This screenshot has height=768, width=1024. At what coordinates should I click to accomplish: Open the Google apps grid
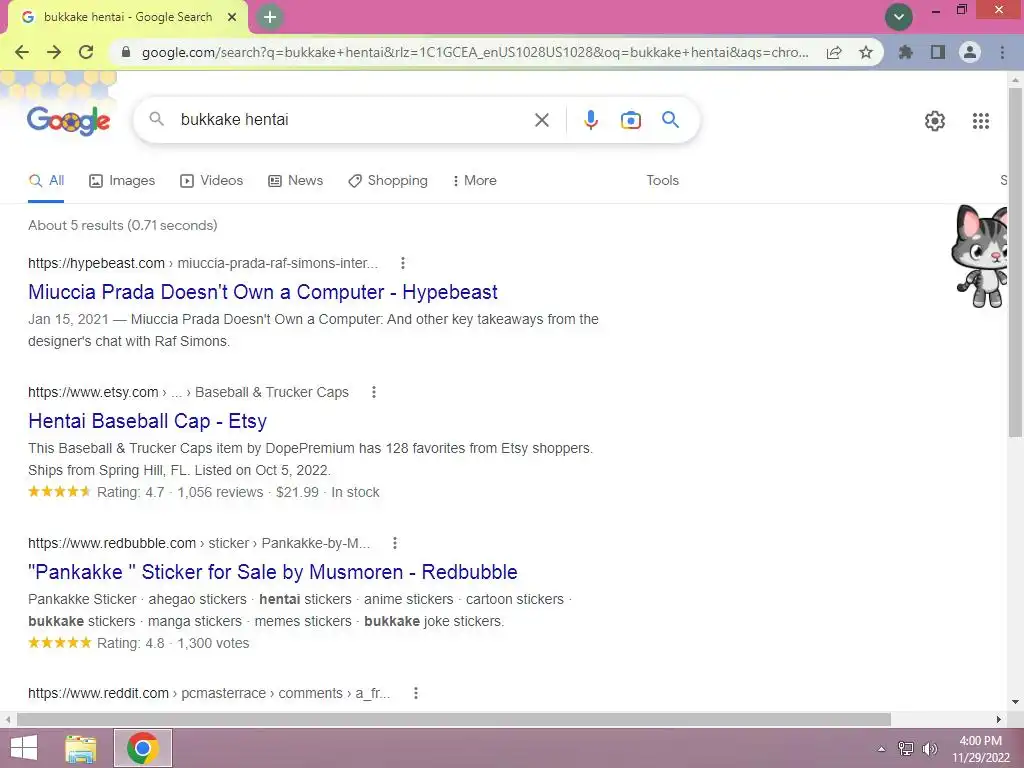pyautogui.click(x=980, y=121)
